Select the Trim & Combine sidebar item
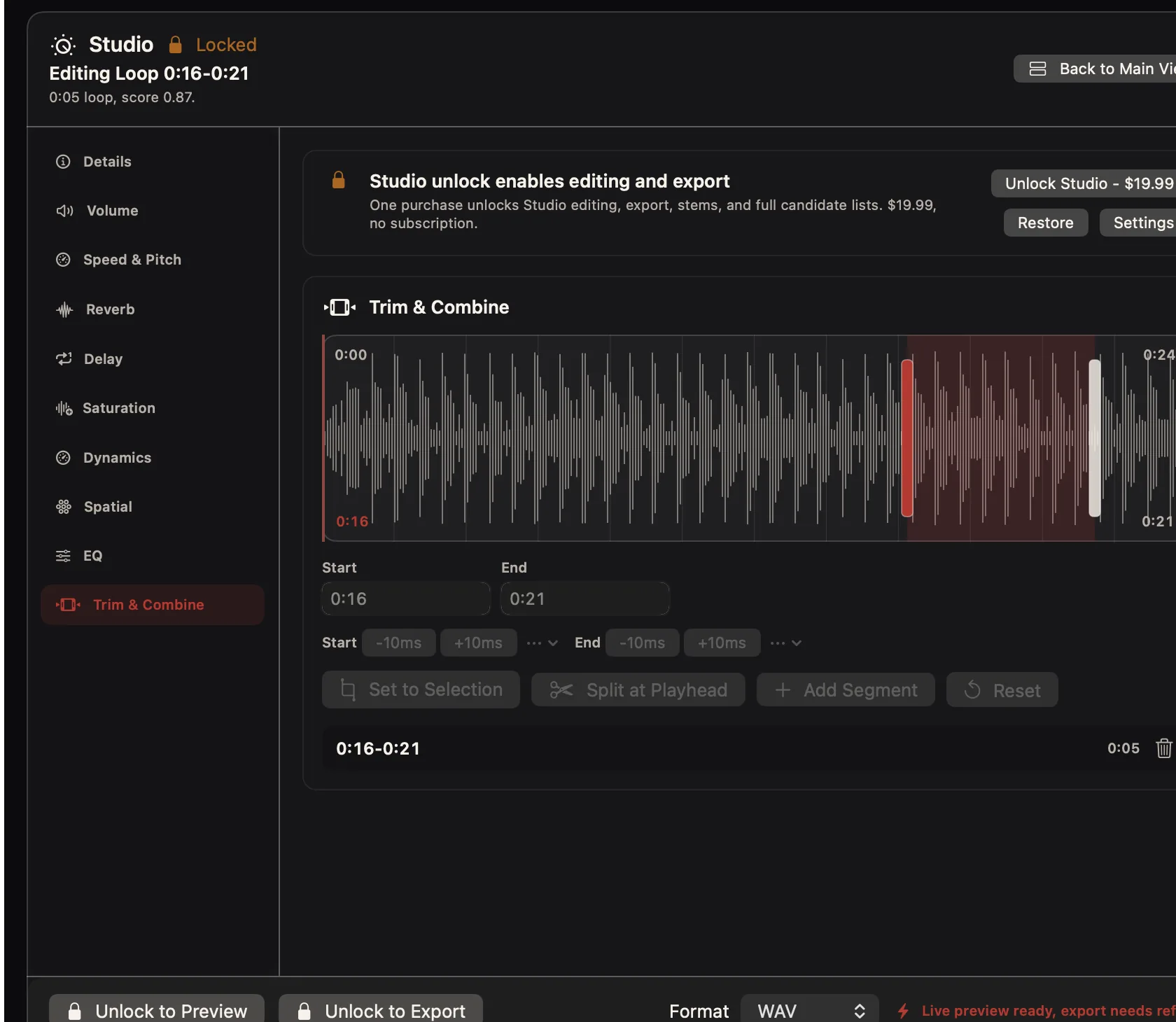The image size is (1176, 1022). point(153,605)
